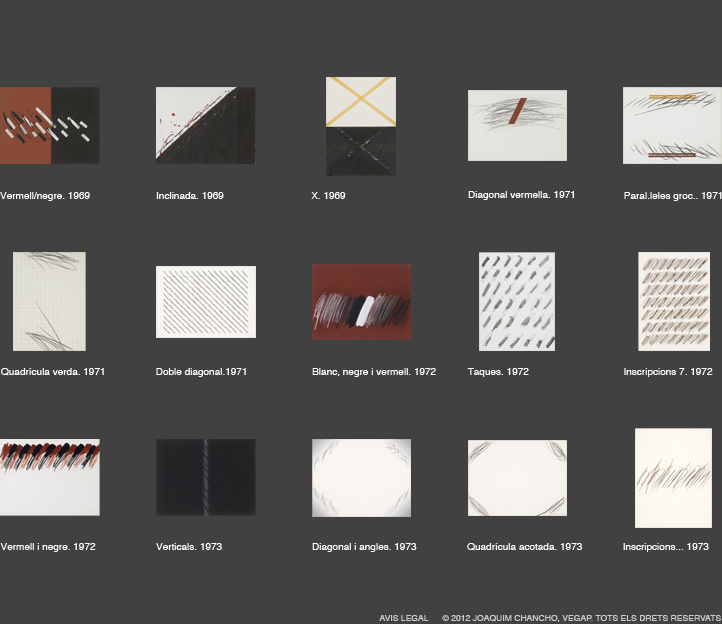Open the Taques 1972 artwork thumbnail
The image size is (722, 624).
[x=517, y=301]
